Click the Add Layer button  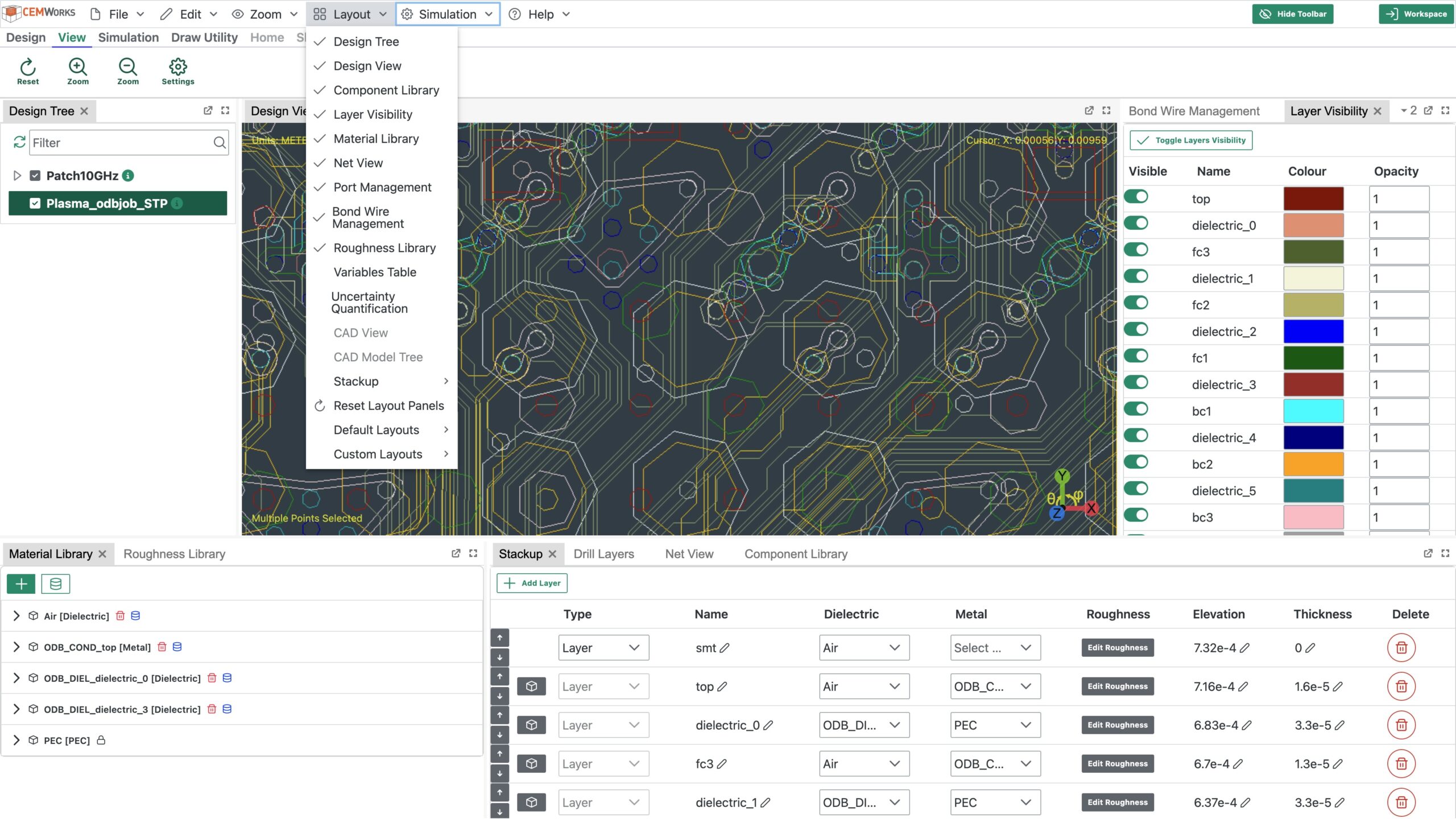pos(532,583)
